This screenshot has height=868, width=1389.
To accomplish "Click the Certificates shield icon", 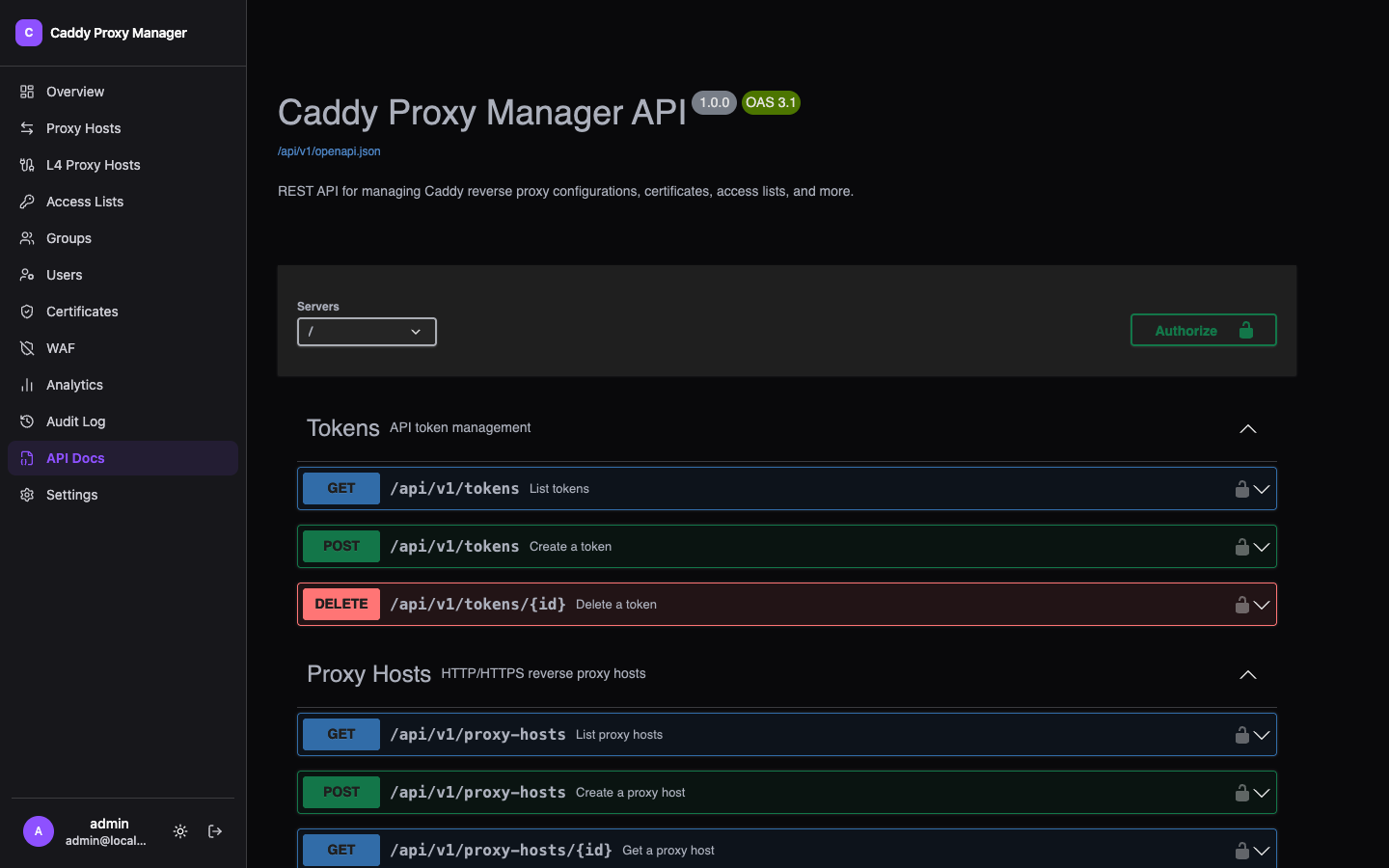I will [27, 312].
